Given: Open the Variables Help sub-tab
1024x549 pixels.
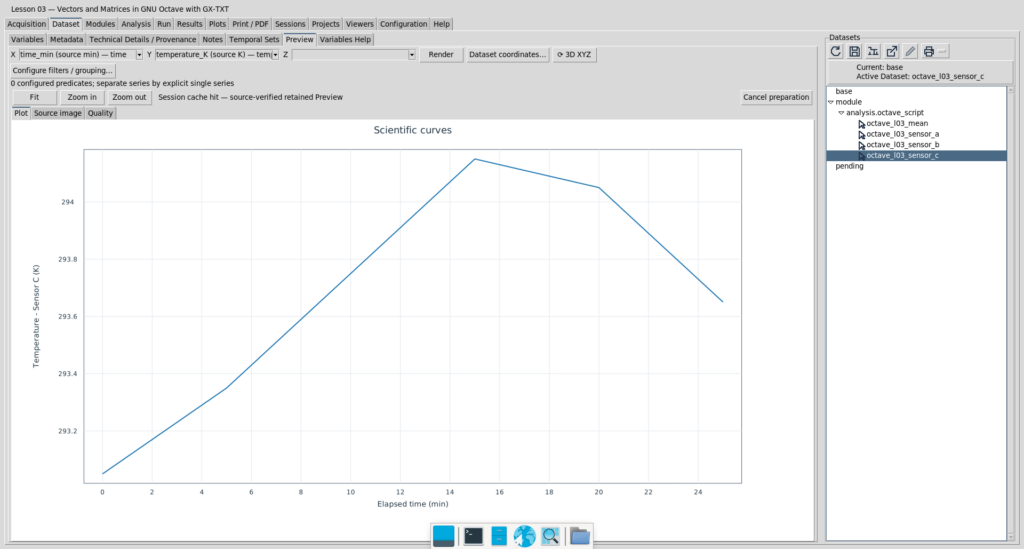Looking at the screenshot, I should [x=345, y=40].
